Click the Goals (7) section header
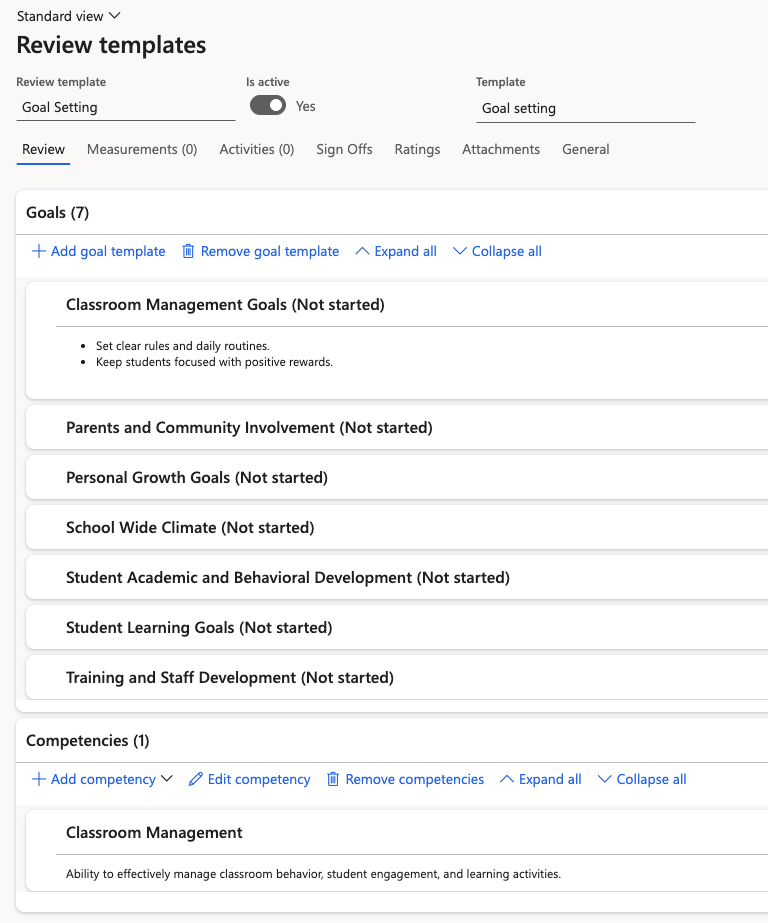The height and width of the screenshot is (923, 768). (x=58, y=213)
